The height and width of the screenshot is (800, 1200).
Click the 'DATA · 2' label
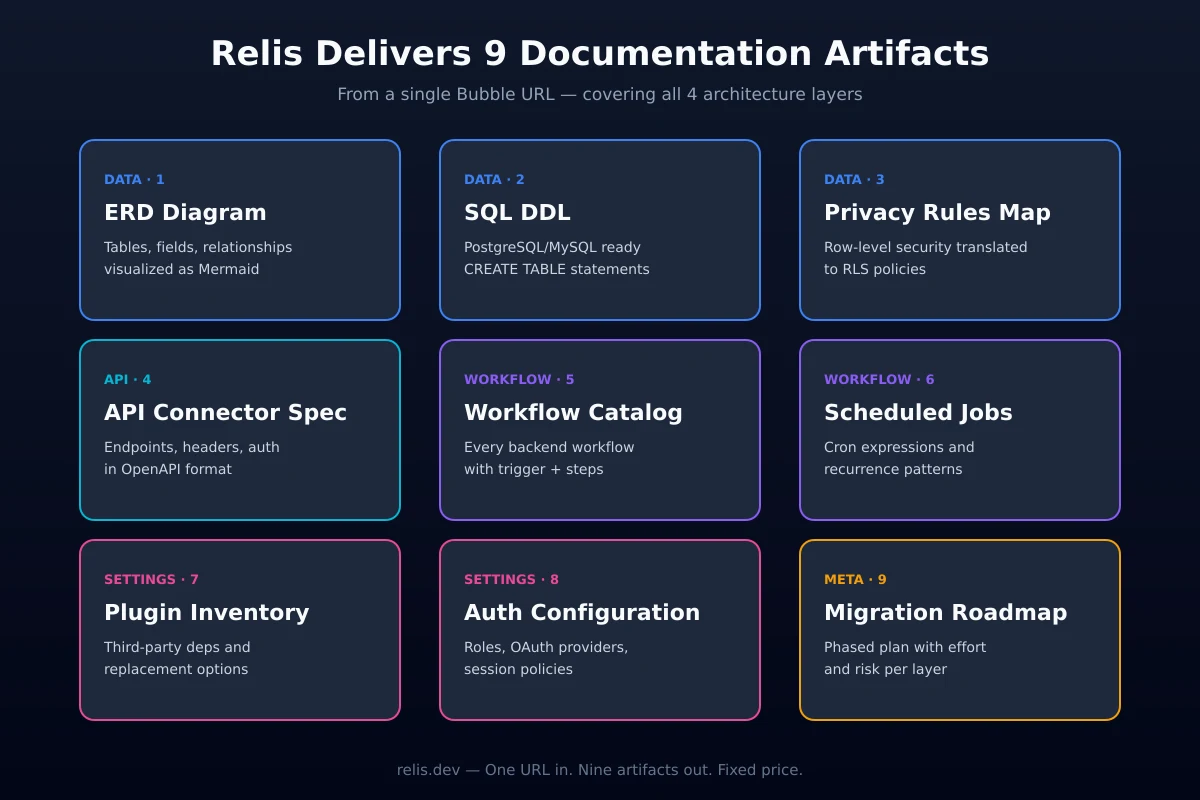point(494,180)
